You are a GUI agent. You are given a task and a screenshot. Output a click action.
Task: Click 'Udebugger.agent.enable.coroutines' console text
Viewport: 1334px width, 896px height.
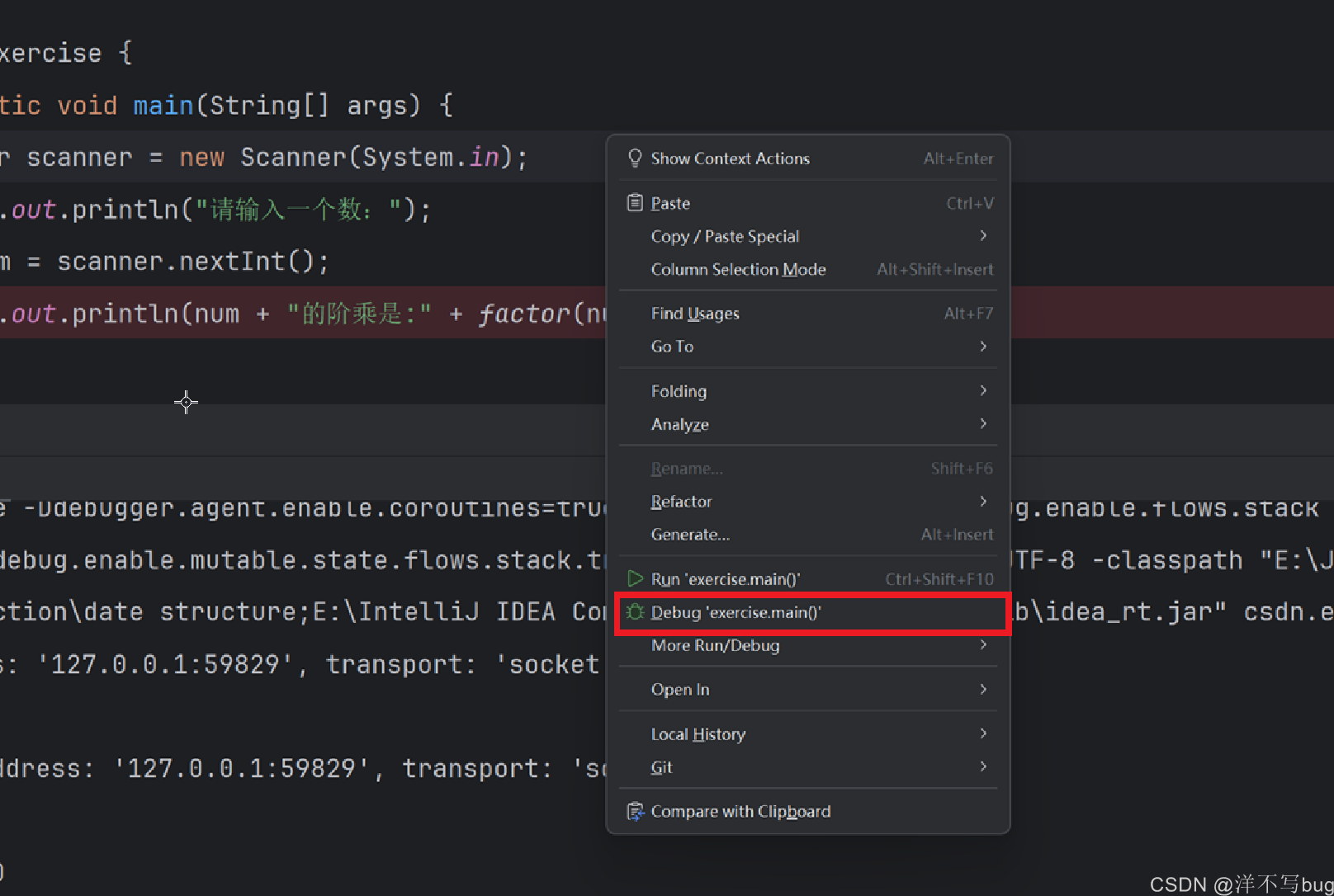[289, 508]
